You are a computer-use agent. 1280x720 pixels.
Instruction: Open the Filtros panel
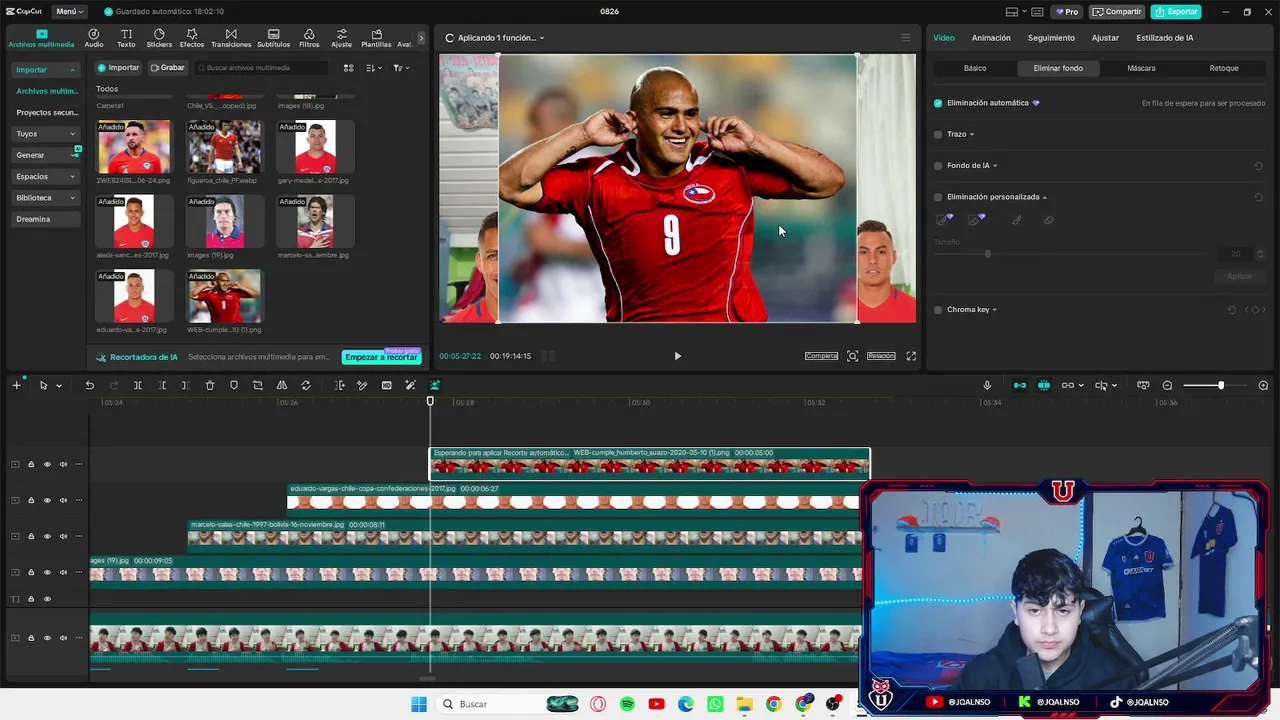coord(309,38)
